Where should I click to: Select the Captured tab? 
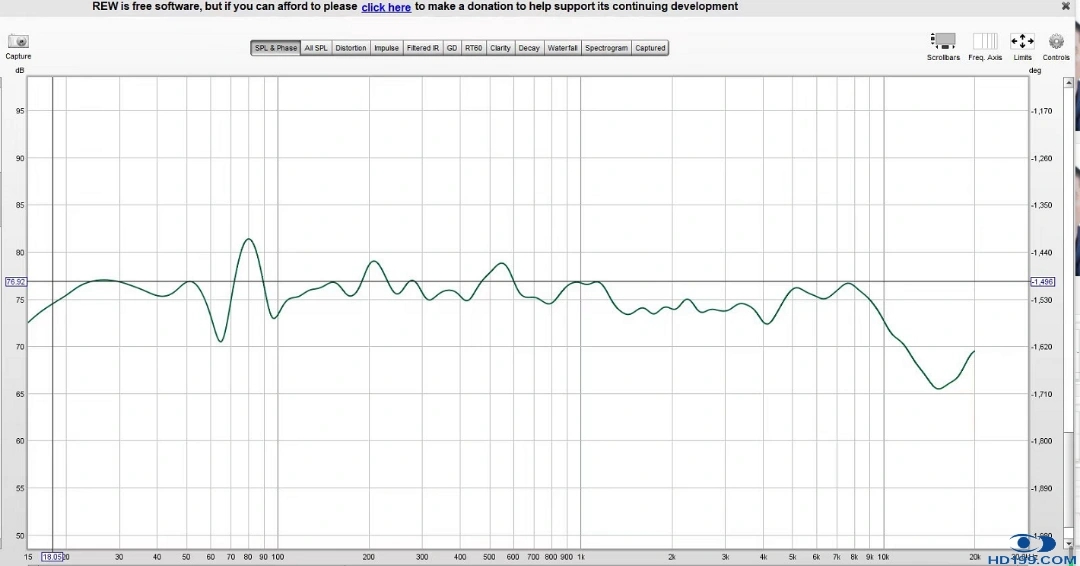pos(650,48)
